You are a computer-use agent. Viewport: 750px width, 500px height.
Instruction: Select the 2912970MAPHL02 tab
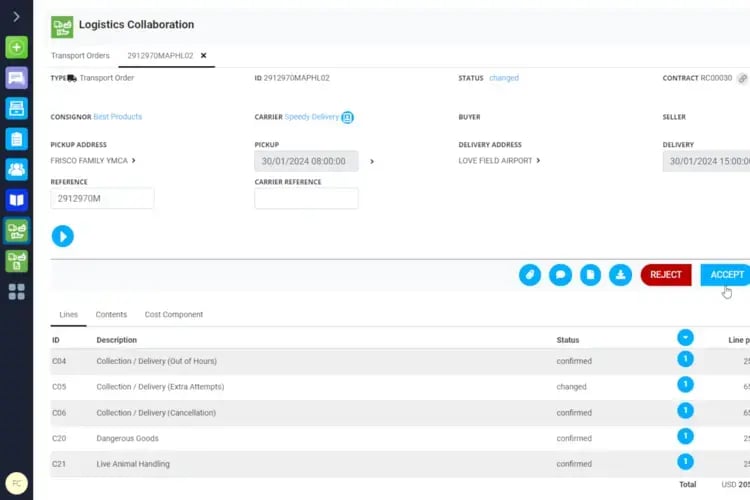tap(160, 56)
